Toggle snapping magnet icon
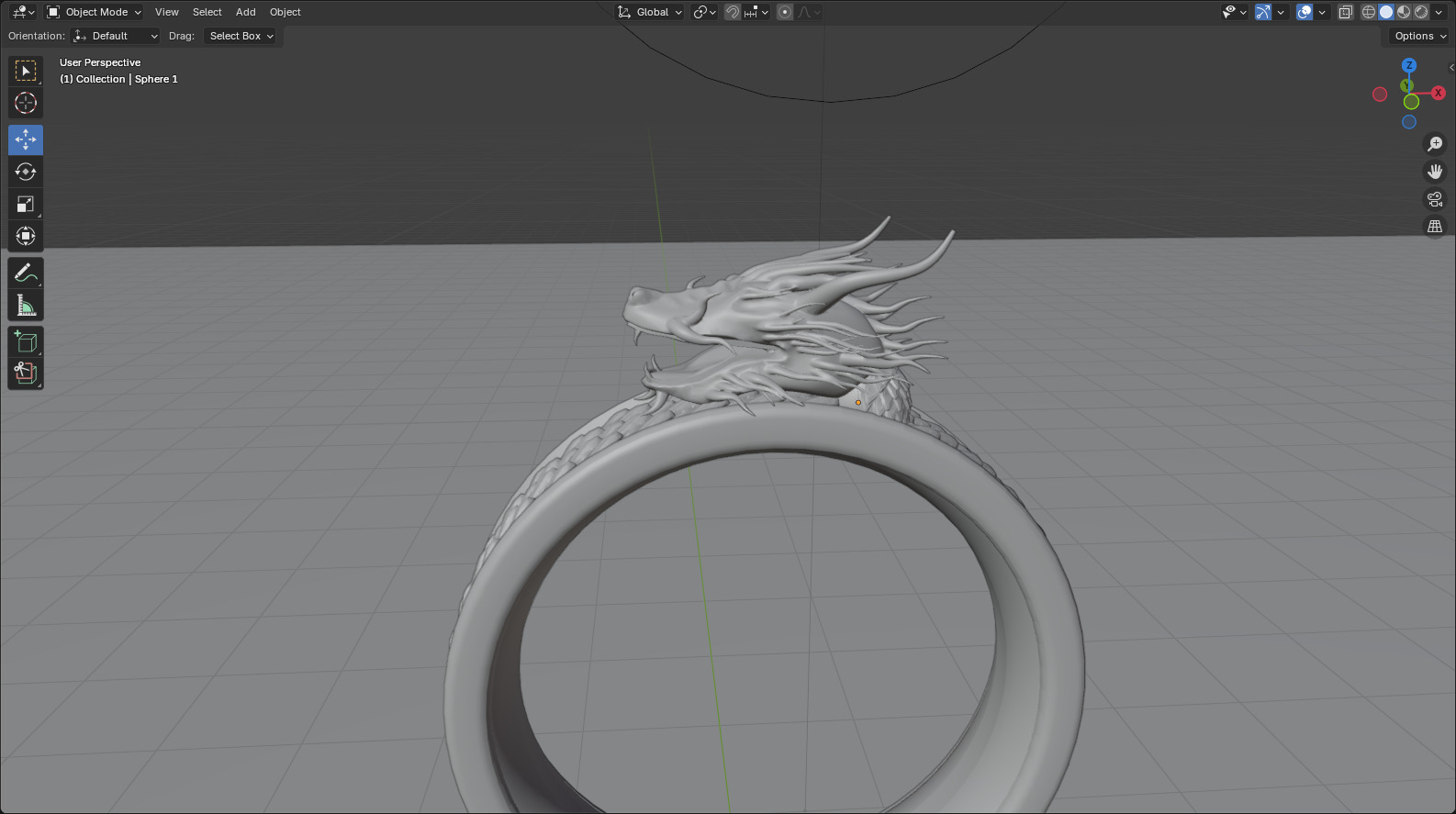 (x=733, y=12)
